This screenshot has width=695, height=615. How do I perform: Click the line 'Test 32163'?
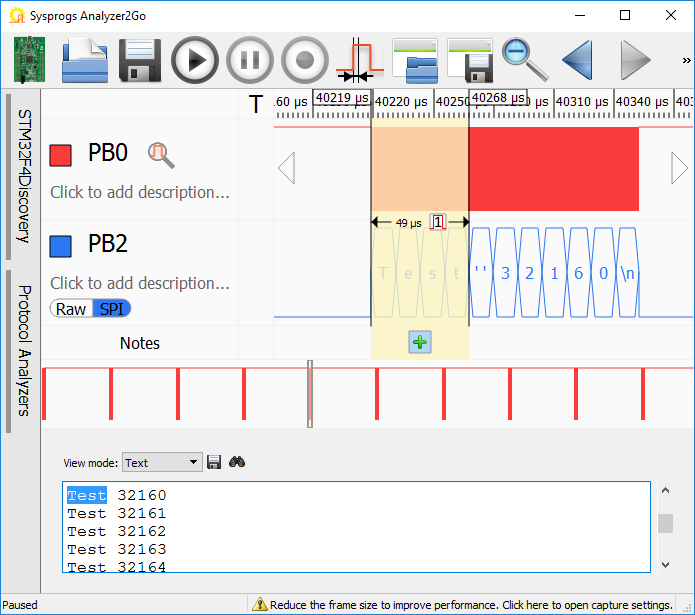(x=117, y=549)
